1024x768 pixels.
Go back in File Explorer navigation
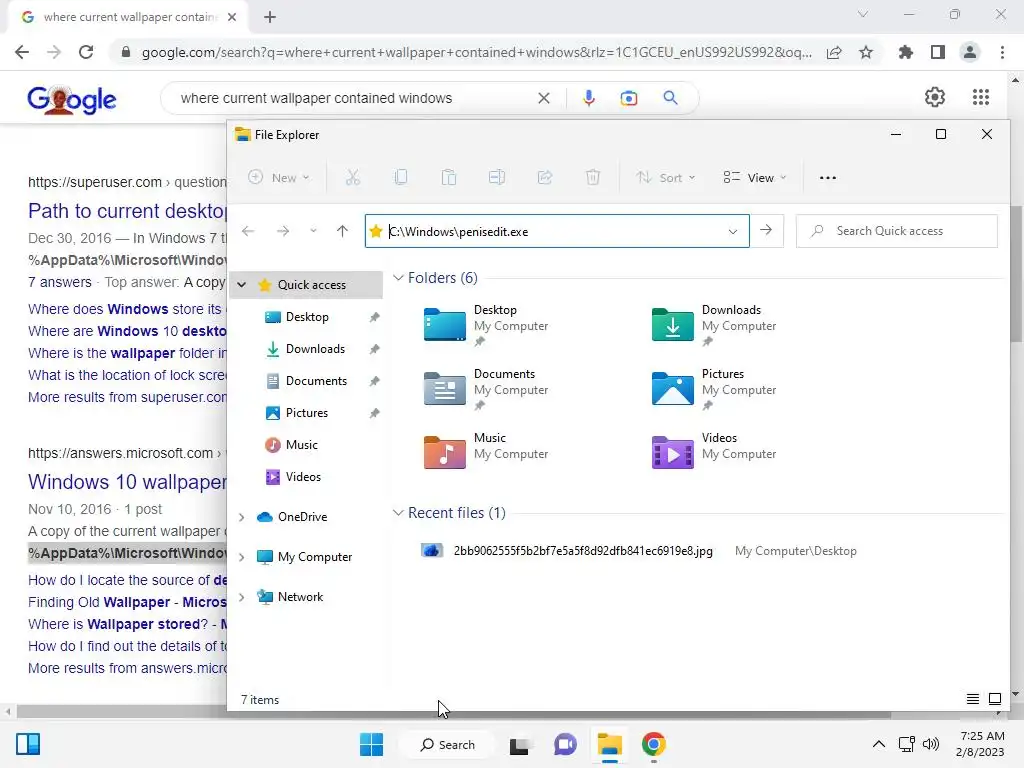(x=248, y=231)
